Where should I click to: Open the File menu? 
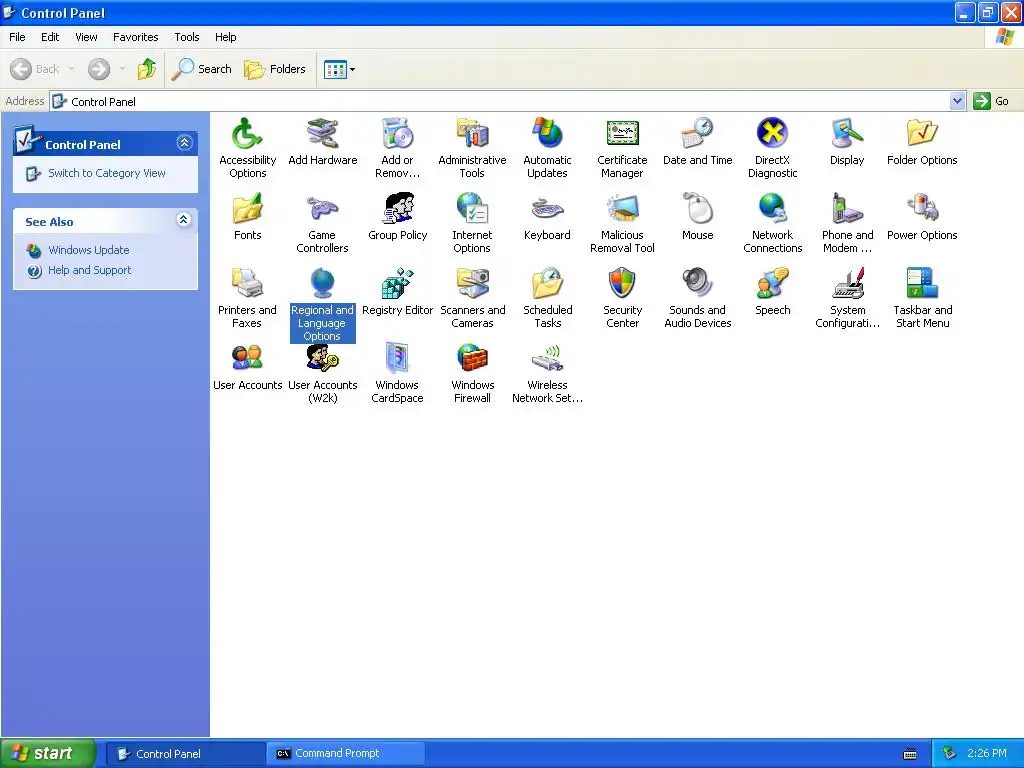[x=17, y=37]
